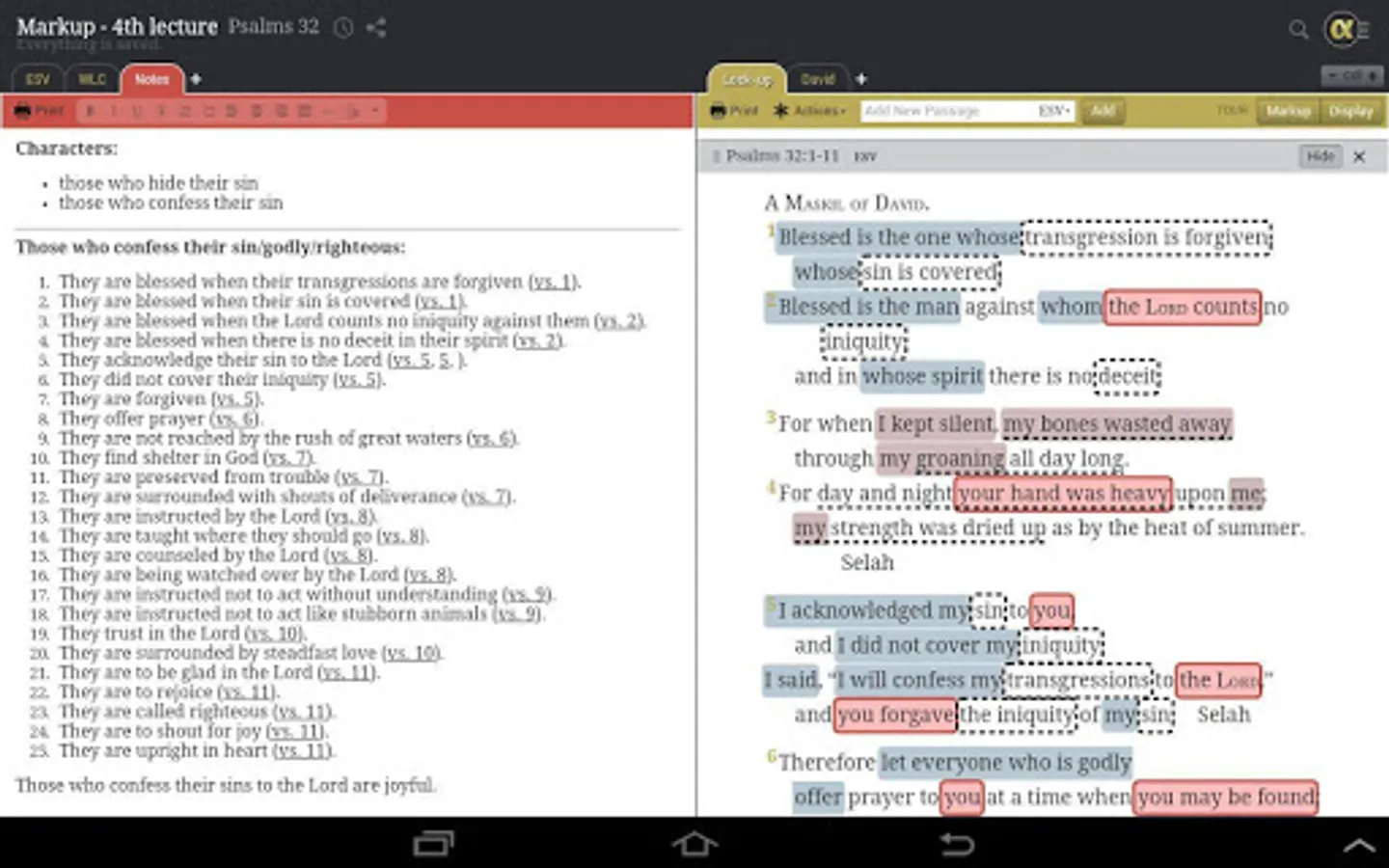Image resolution: width=1389 pixels, height=868 pixels.
Task: Open the Display options button
Action: point(1350,111)
